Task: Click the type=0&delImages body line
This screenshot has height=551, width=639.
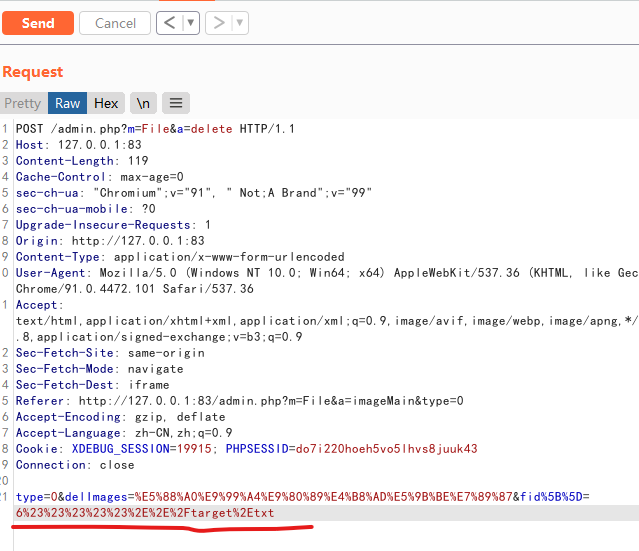Action: click(302, 497)
